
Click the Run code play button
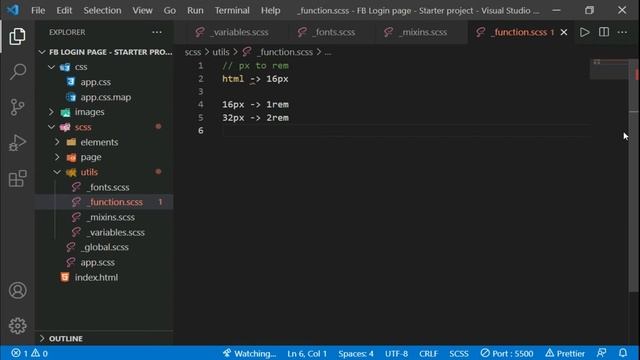tap(584, 32)
